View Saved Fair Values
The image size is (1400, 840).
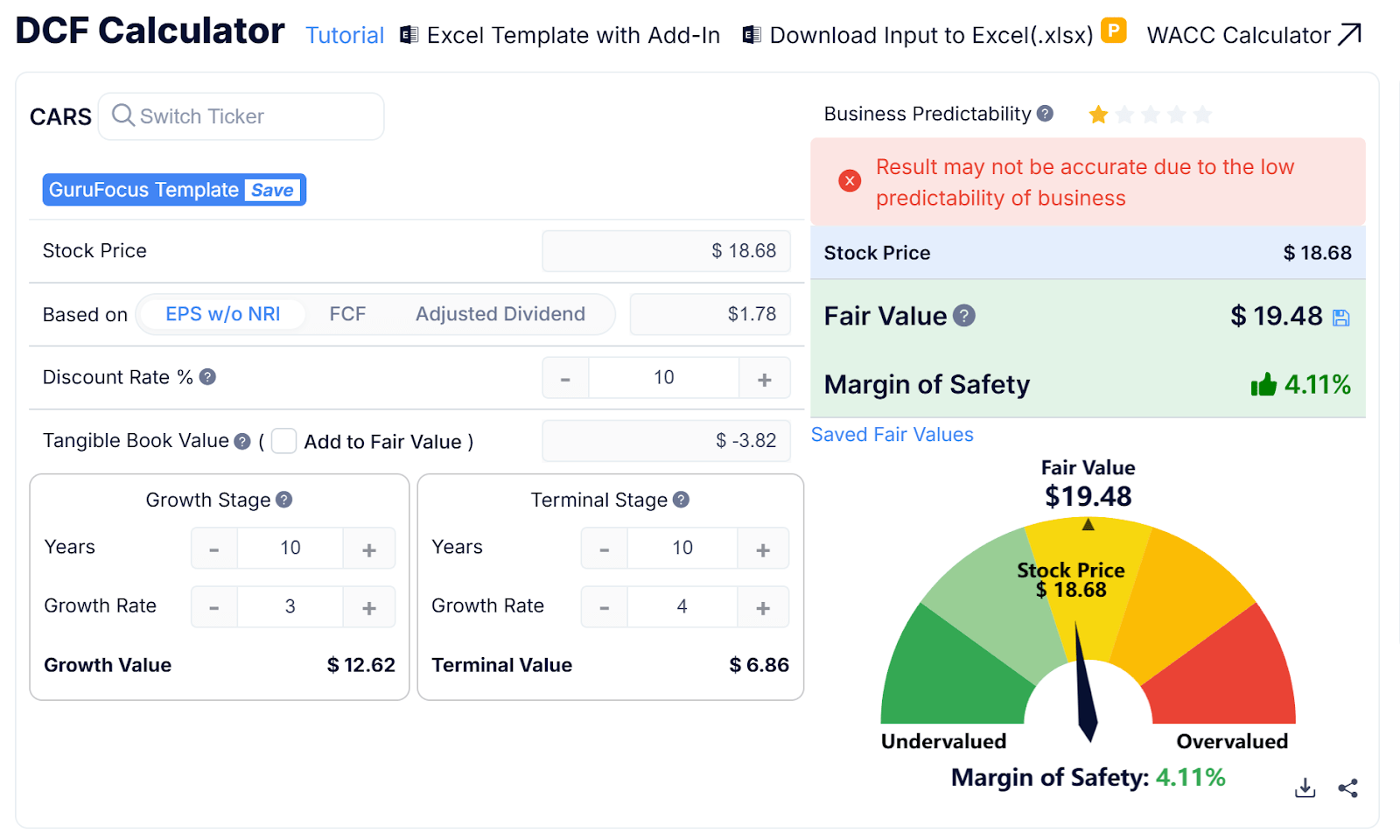pos(892,434)
